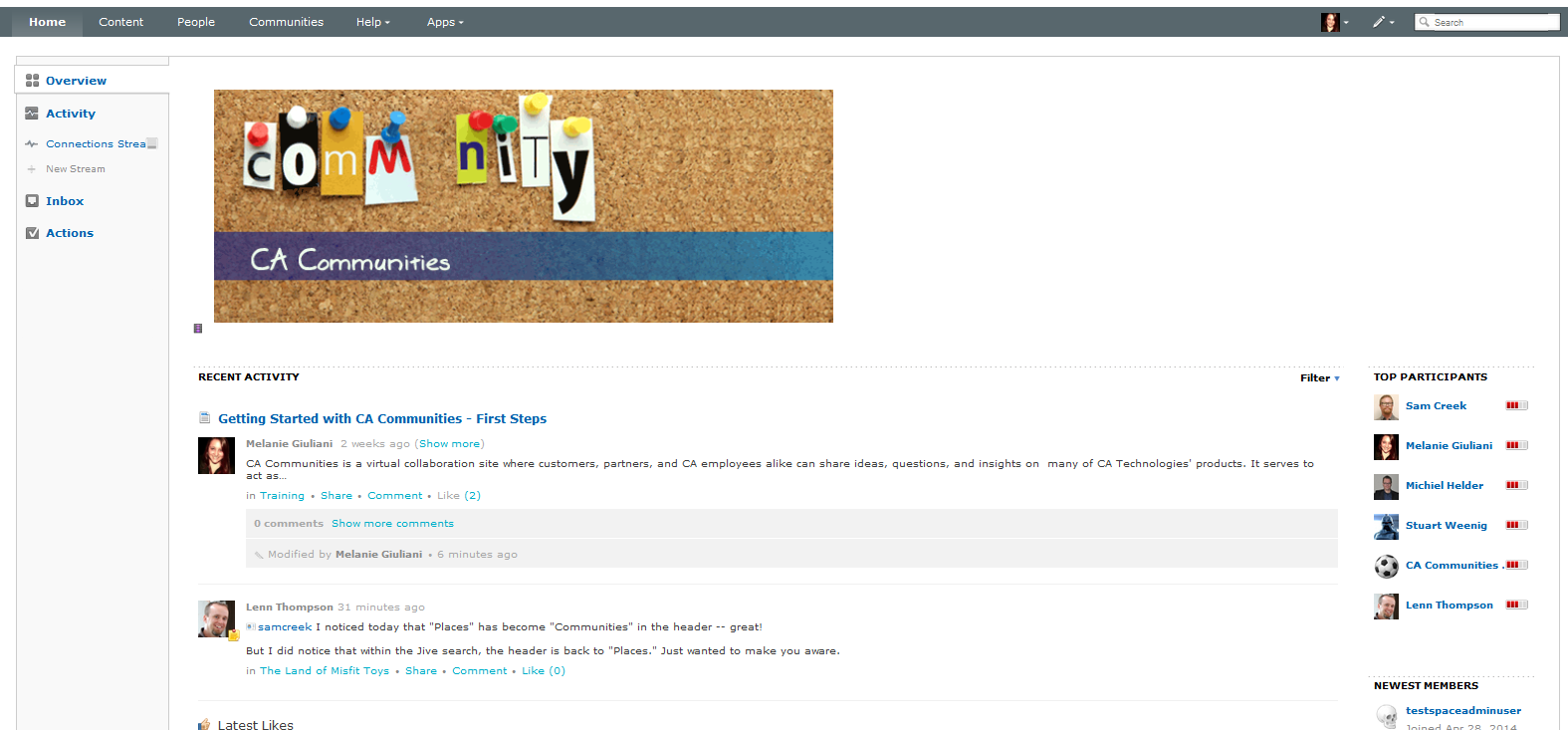Click CA Communities soccer ball avatar

point(1386,567)
